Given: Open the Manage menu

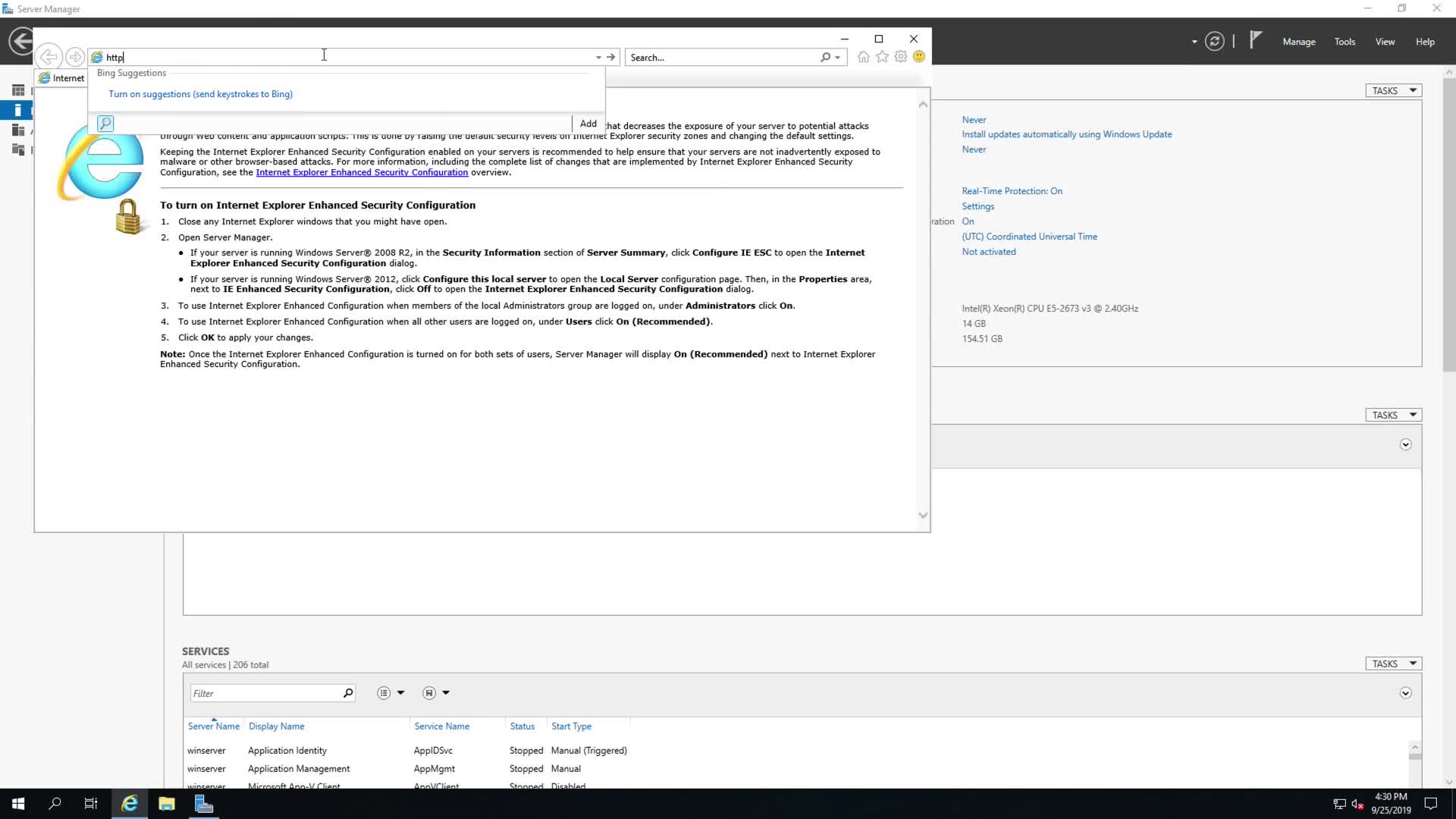Looking at the screenshot, I should pos(1298,42).
